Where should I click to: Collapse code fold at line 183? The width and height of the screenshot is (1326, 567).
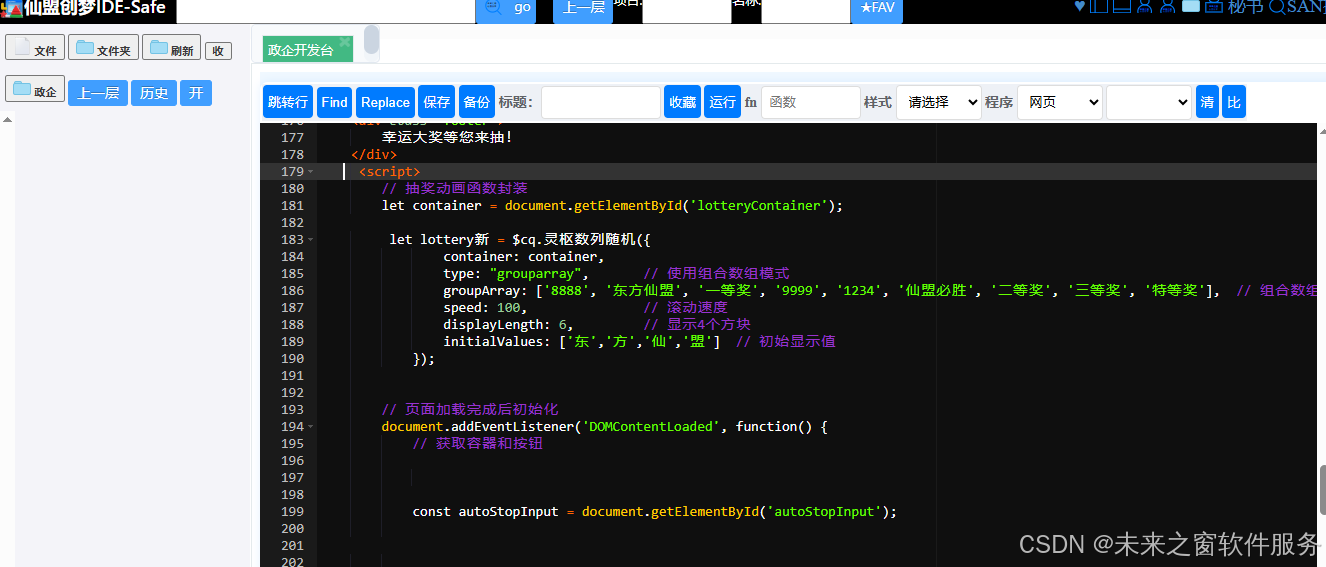tap(311, 240)
